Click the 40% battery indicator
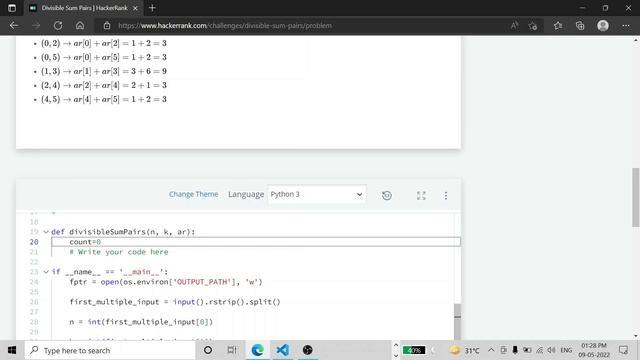The image size is (640, 360). click(414, 350)
